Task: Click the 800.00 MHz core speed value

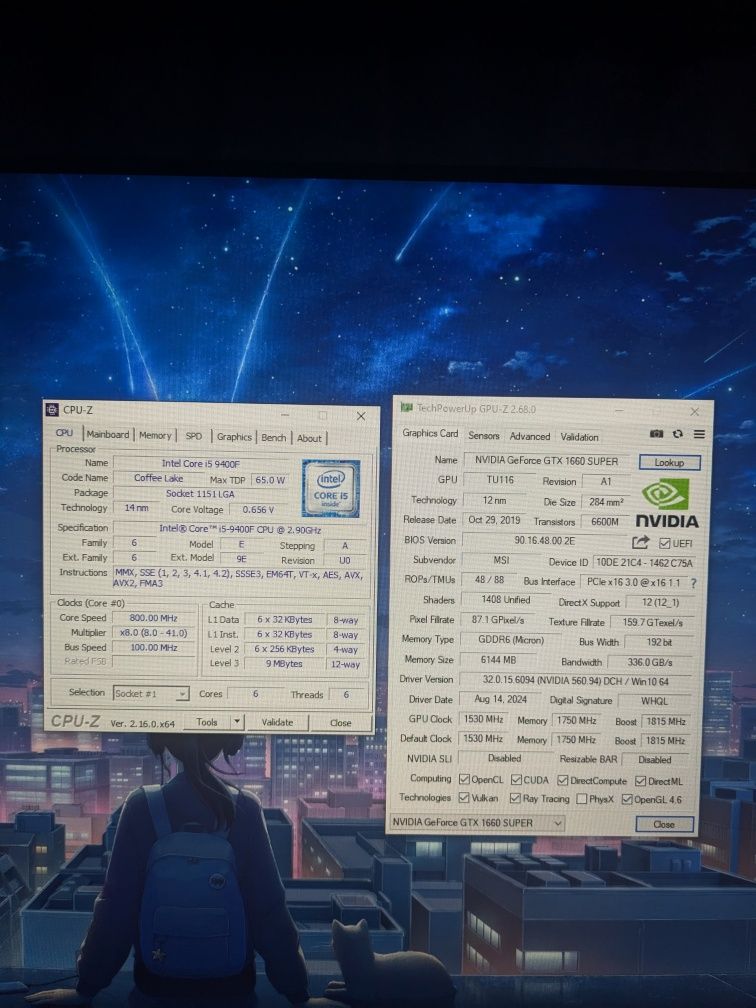Action: click(x=153, y=618)
